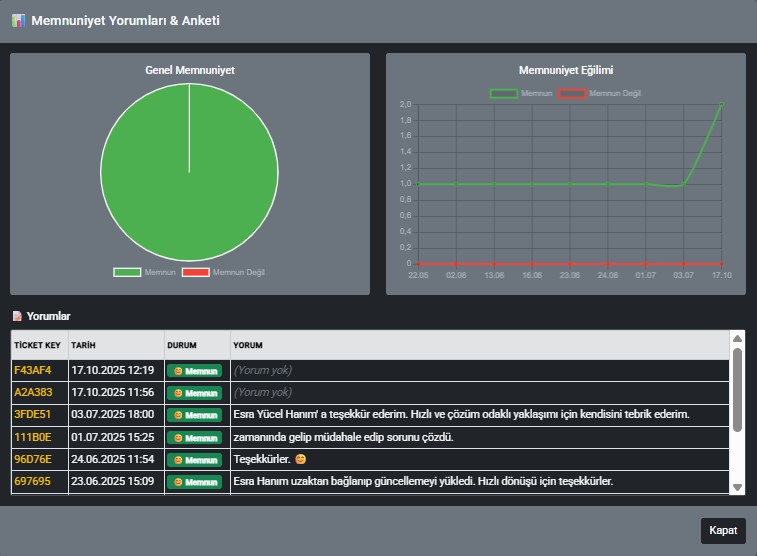Toggle Memnun series in the trend chart legend
This screenshot has width=757, height=556.
(520, 93)
